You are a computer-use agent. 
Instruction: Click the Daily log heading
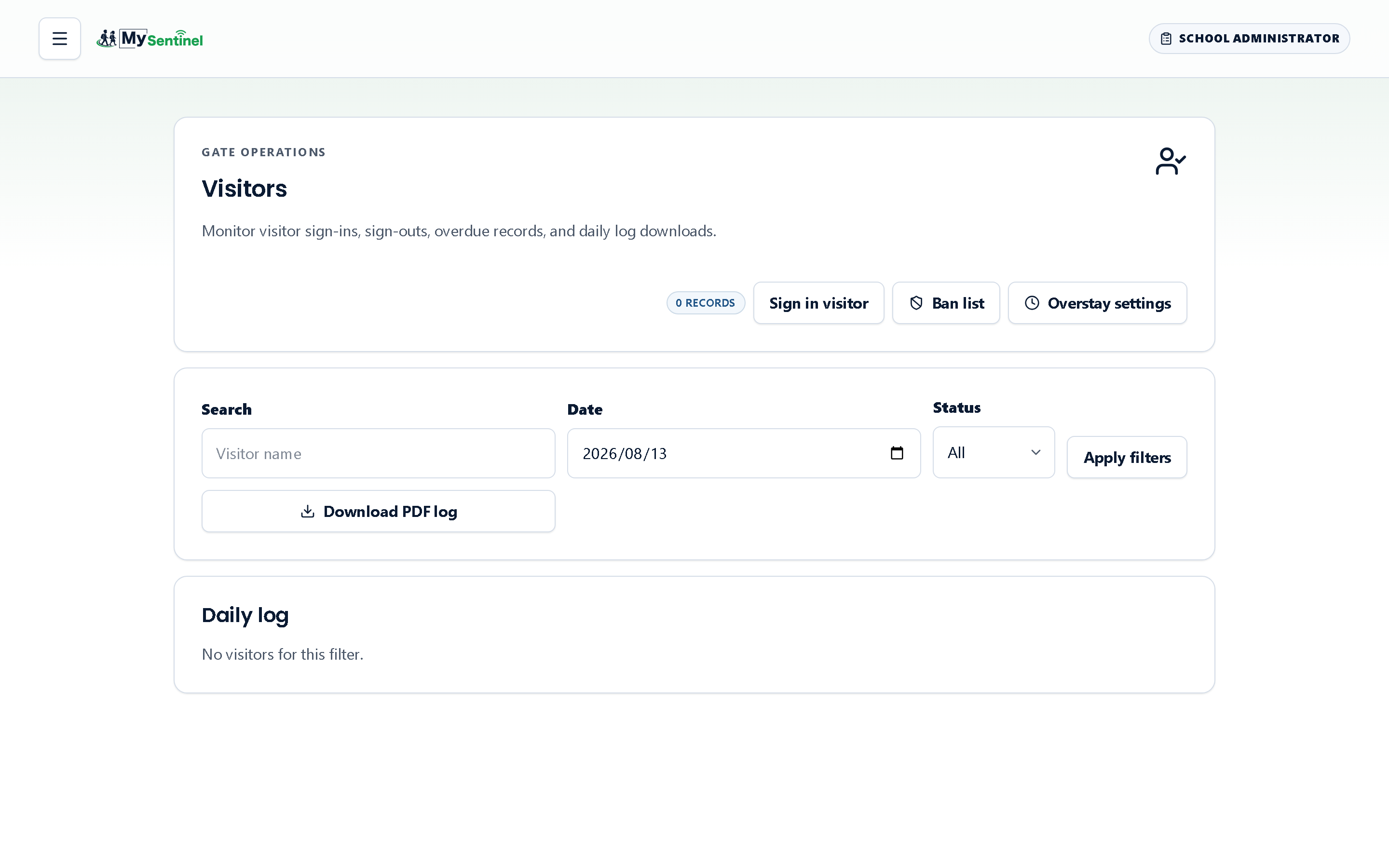pos(245,615)
